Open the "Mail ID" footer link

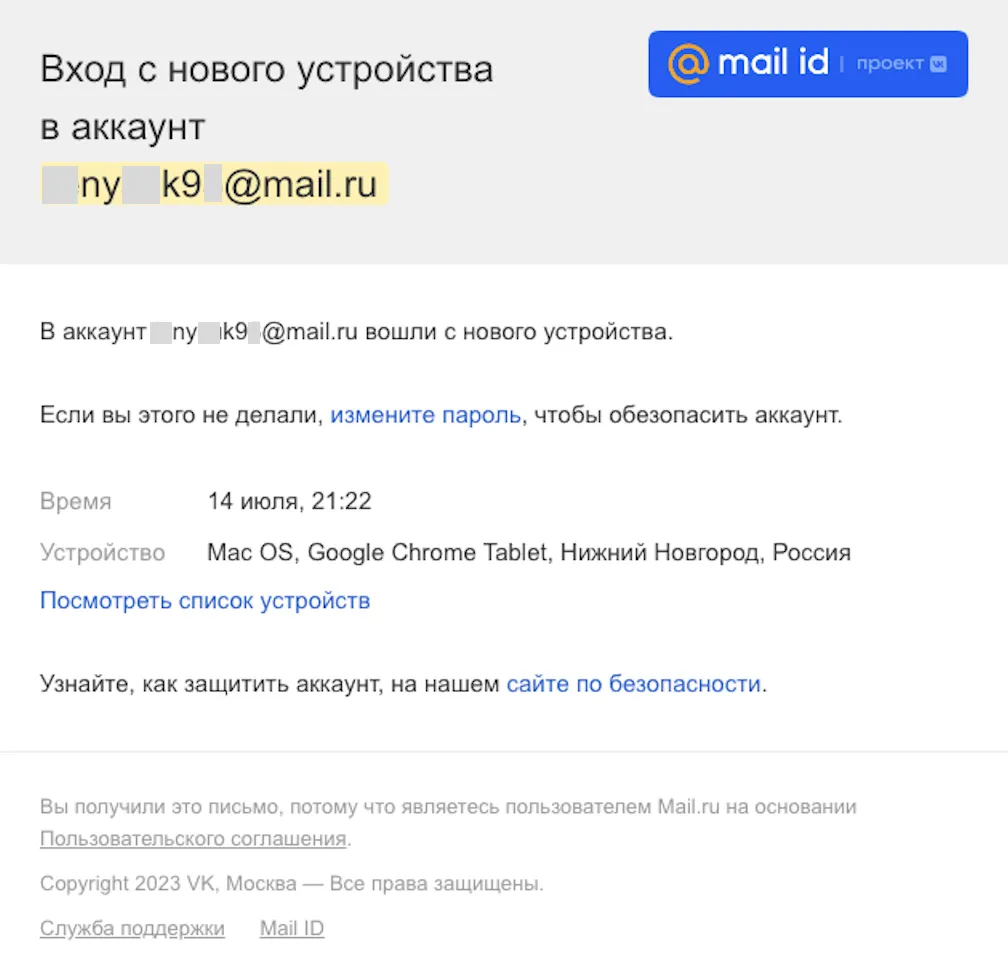tap(292, 928)
